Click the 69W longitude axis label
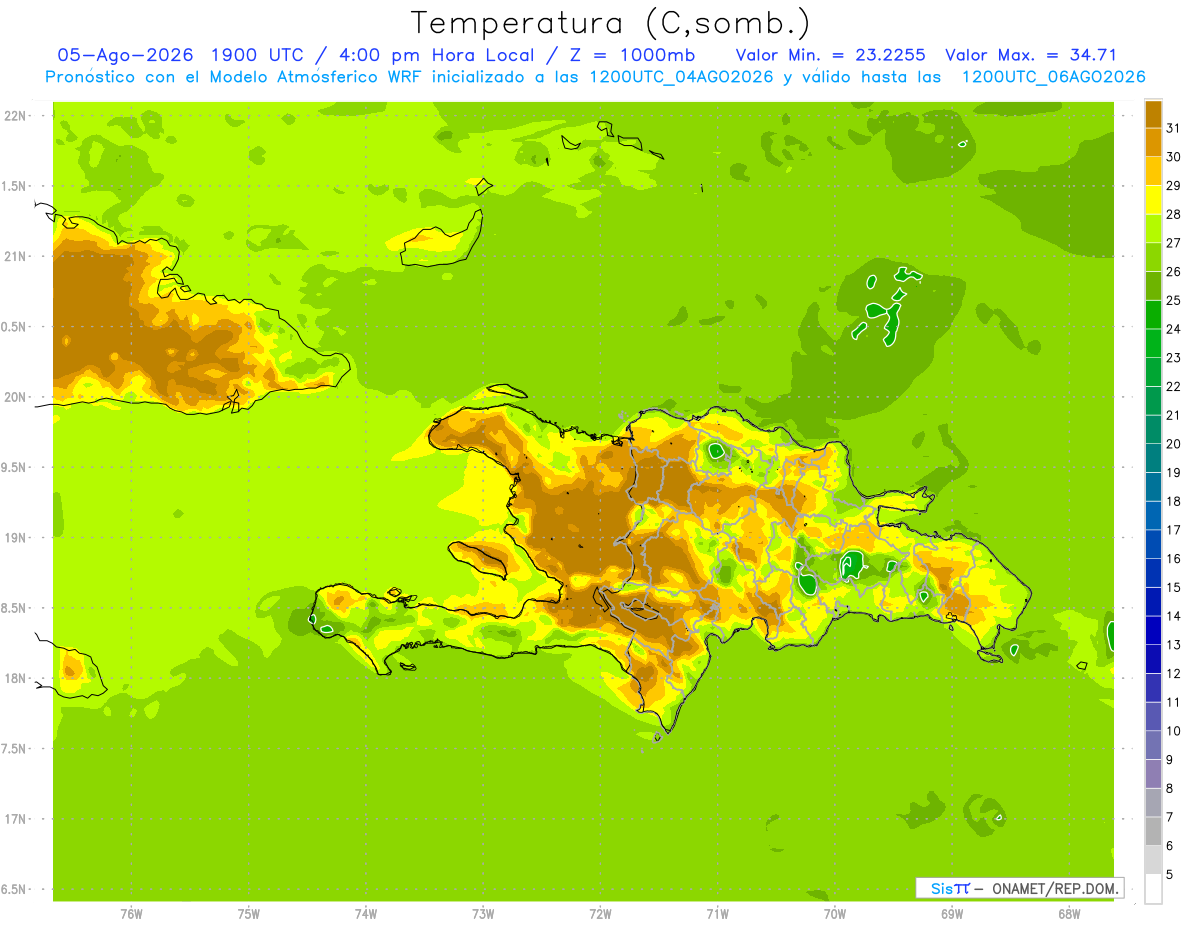 (x=951, y=913)
